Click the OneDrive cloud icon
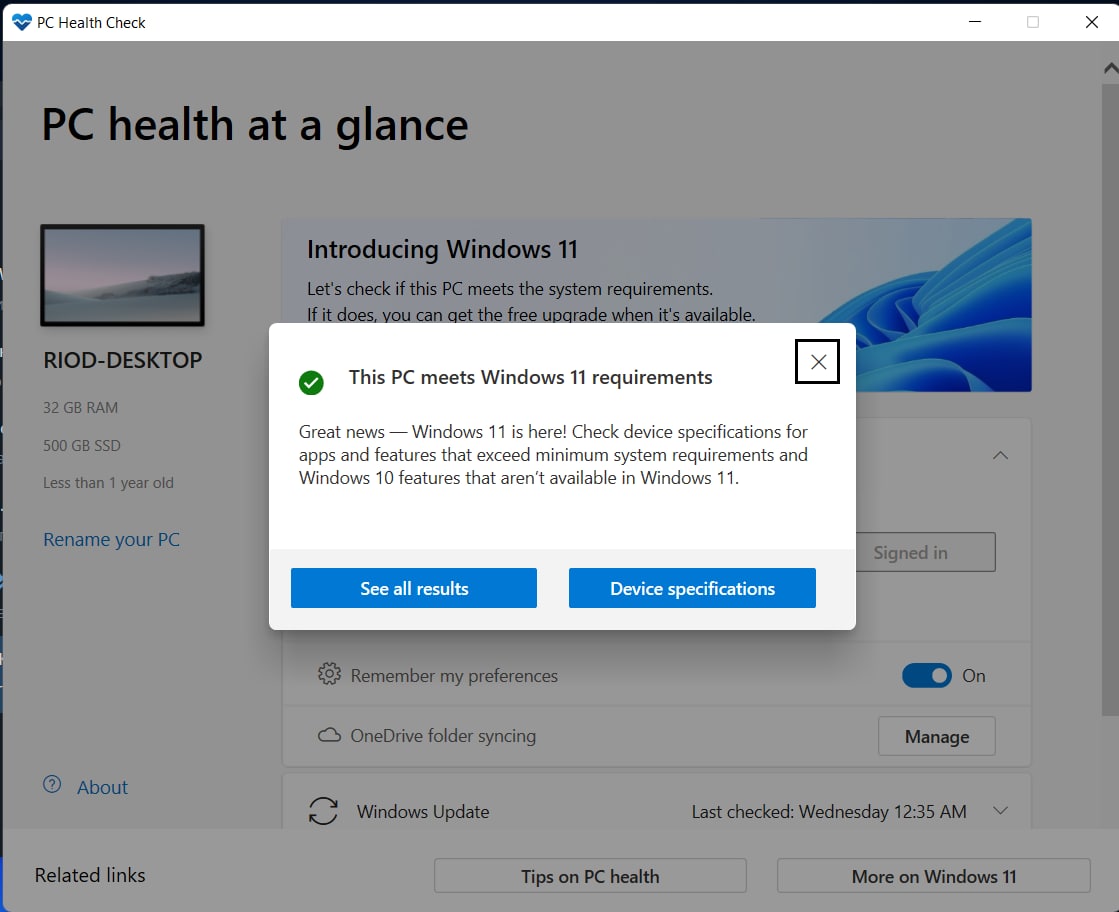 click(x=329, y=735)
